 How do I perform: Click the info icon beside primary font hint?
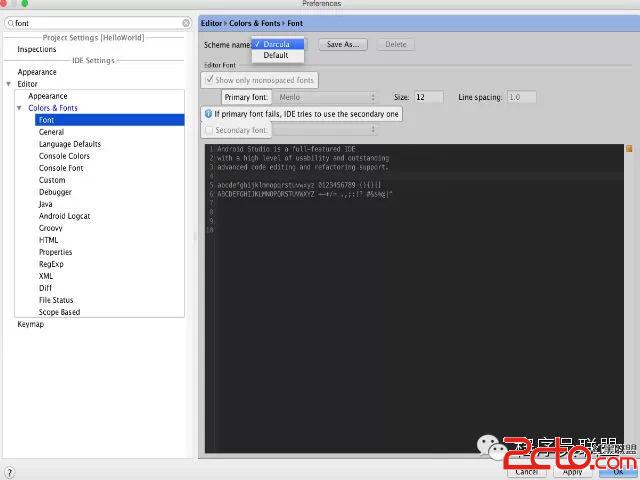pyautogui.click(x=208, y=114)
